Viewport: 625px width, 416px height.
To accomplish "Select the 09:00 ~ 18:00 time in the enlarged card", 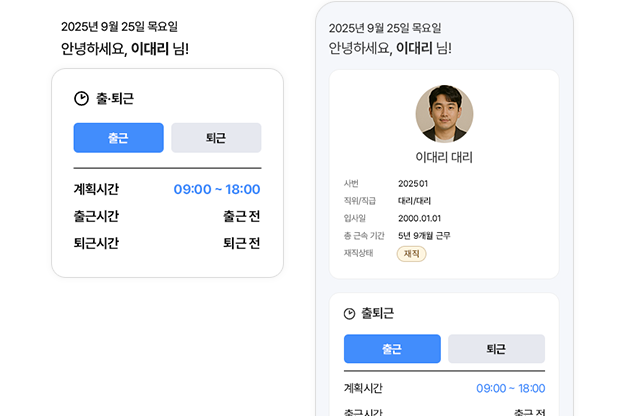I will pos(216,189).
